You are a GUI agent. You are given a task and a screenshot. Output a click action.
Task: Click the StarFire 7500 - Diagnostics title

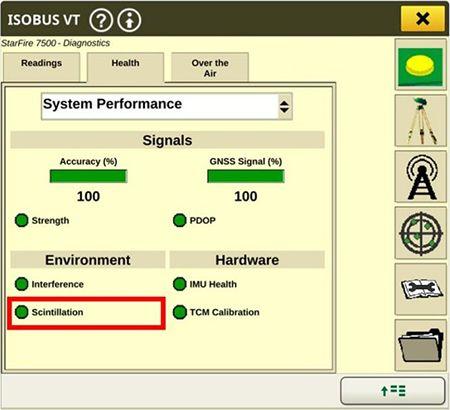click(x=55, y=43)
